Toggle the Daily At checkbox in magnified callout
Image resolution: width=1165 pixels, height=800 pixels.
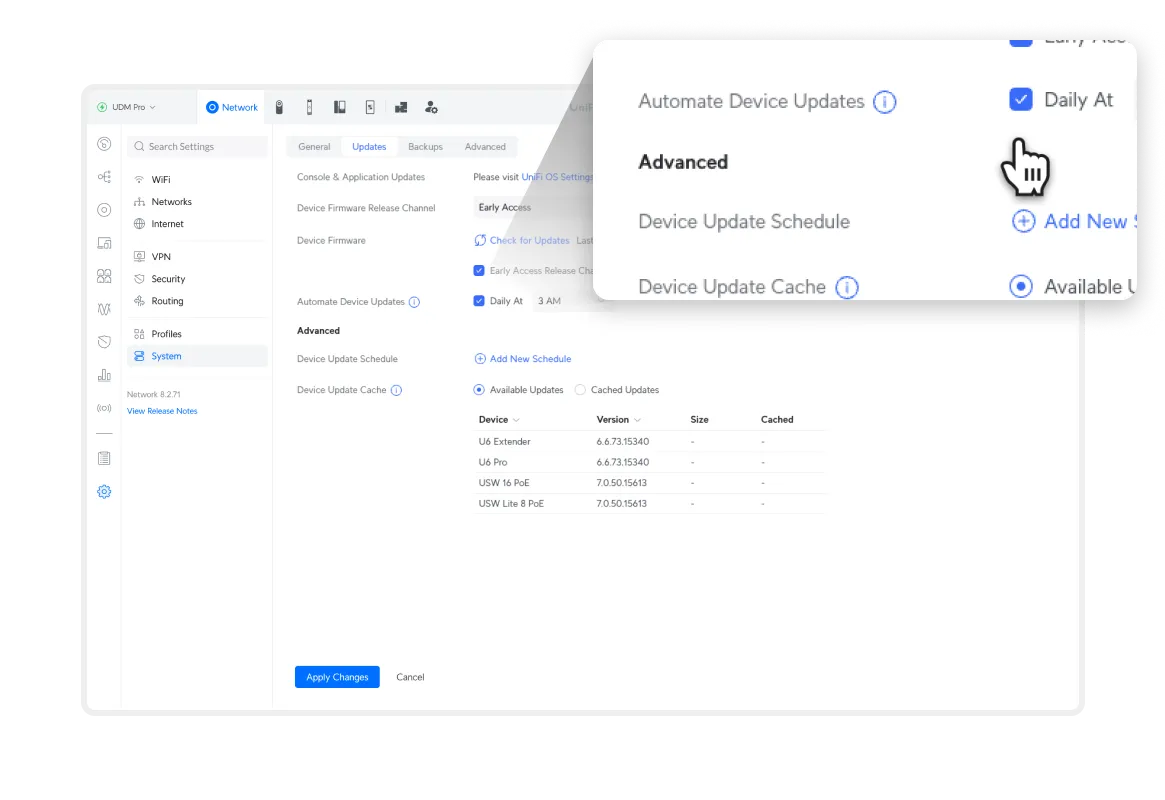[x=1021, y=99]
